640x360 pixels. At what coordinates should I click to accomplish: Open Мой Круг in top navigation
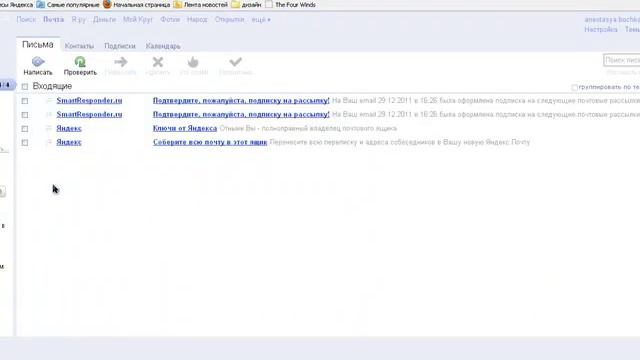point(138,20)
